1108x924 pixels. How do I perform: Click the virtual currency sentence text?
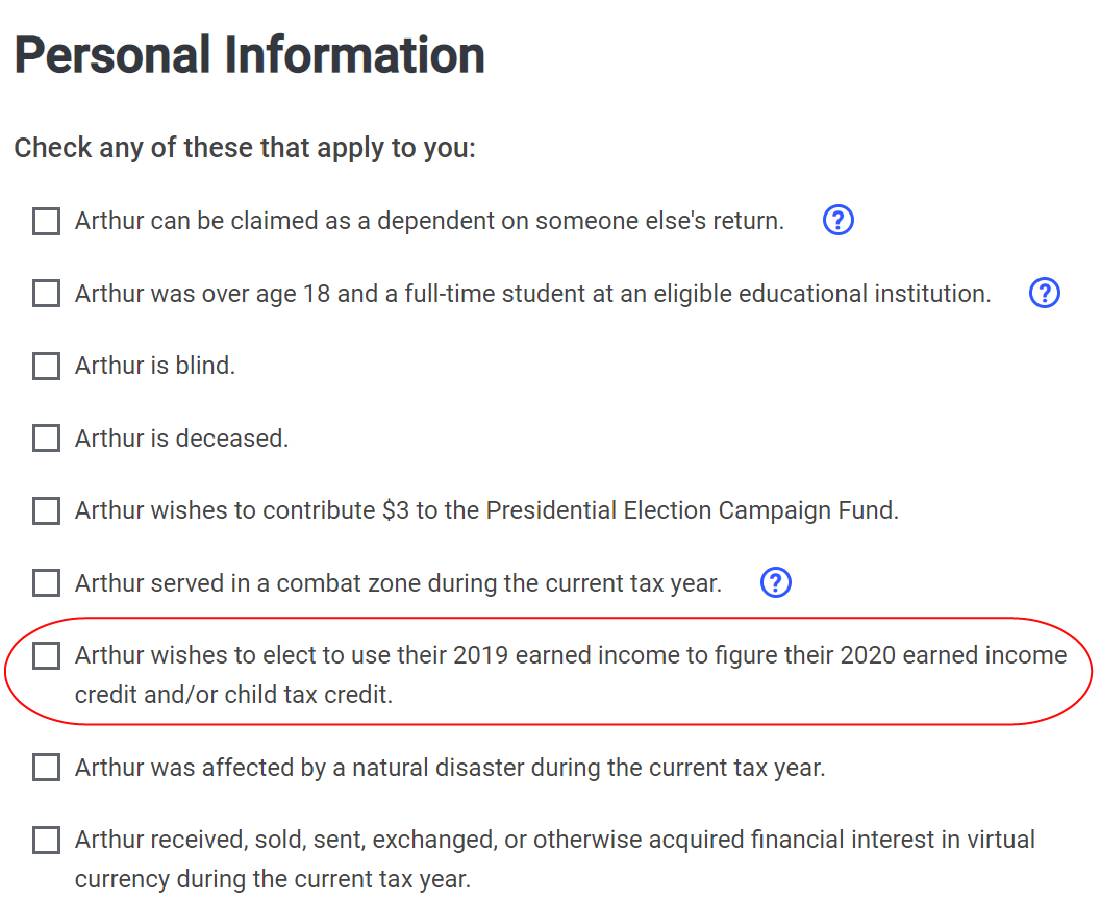554,840
